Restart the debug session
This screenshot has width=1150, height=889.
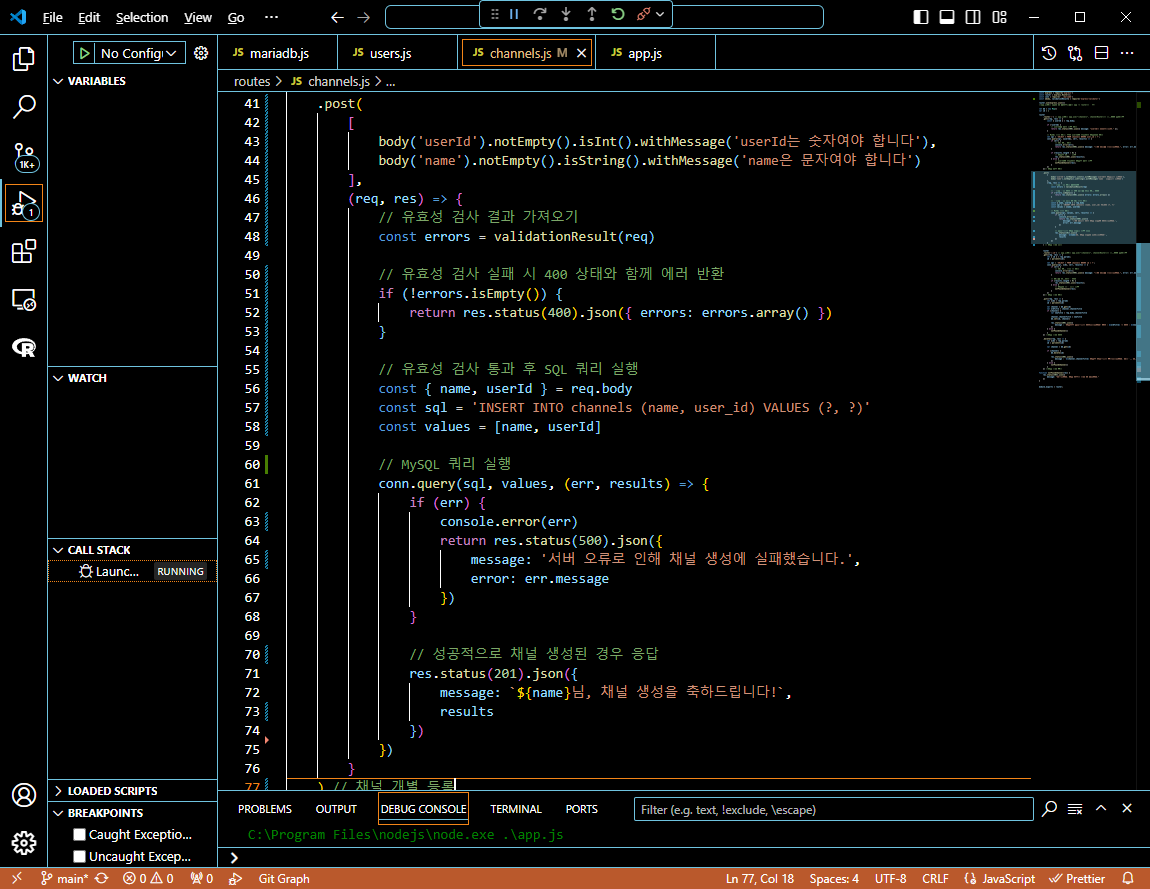618,14
